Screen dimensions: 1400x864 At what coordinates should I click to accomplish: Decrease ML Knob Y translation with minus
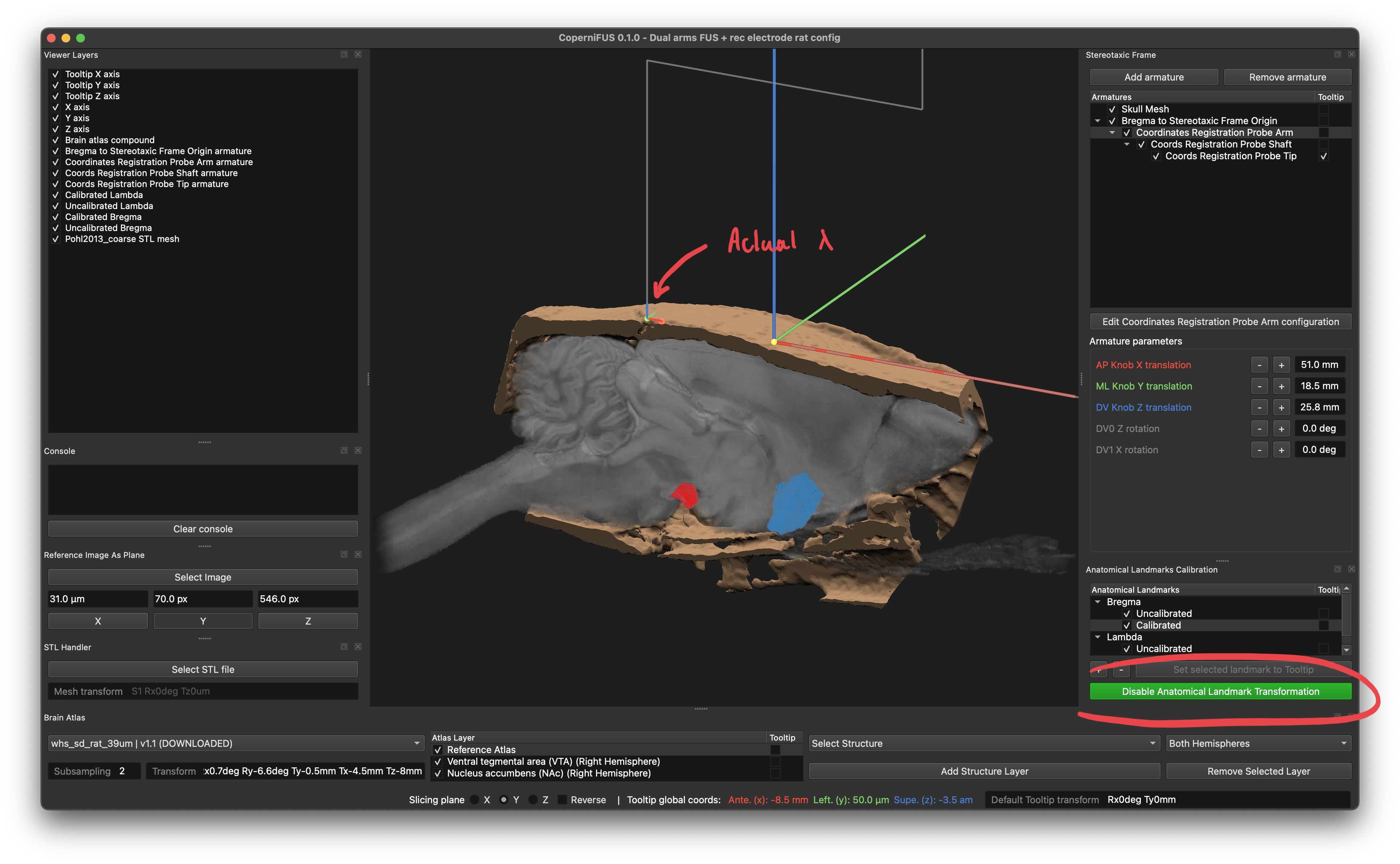coord(1259,386)
